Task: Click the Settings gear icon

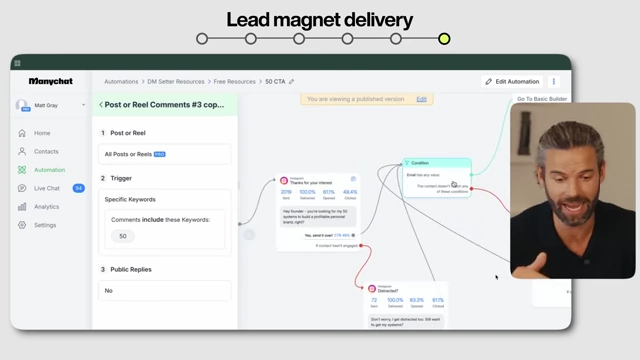Action: pyautogui.click(x=22, y=225)
